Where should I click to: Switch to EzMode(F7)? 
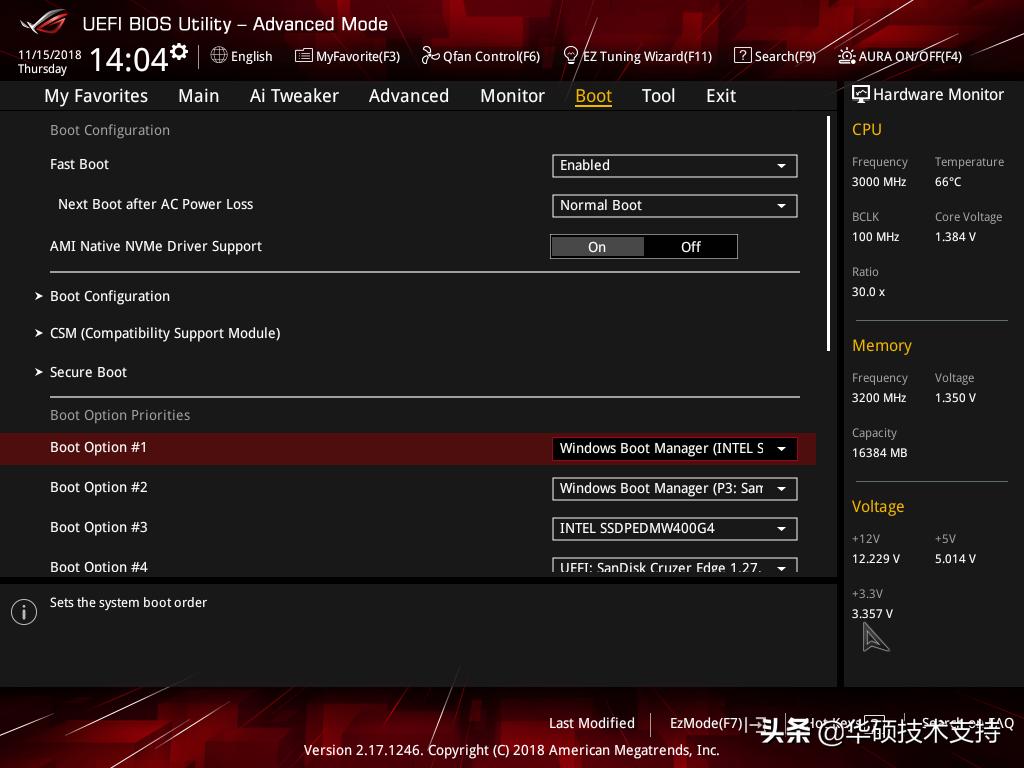click(x=706, y=723)
